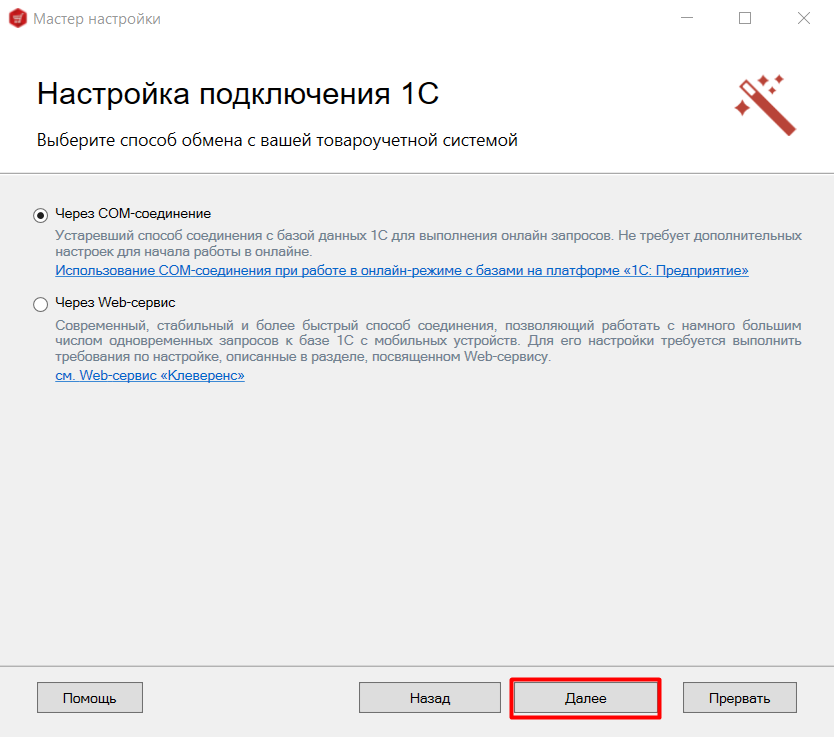Click the 'Современный, стабильный' description paragraph
834x737 pixels.
(428, 341)
